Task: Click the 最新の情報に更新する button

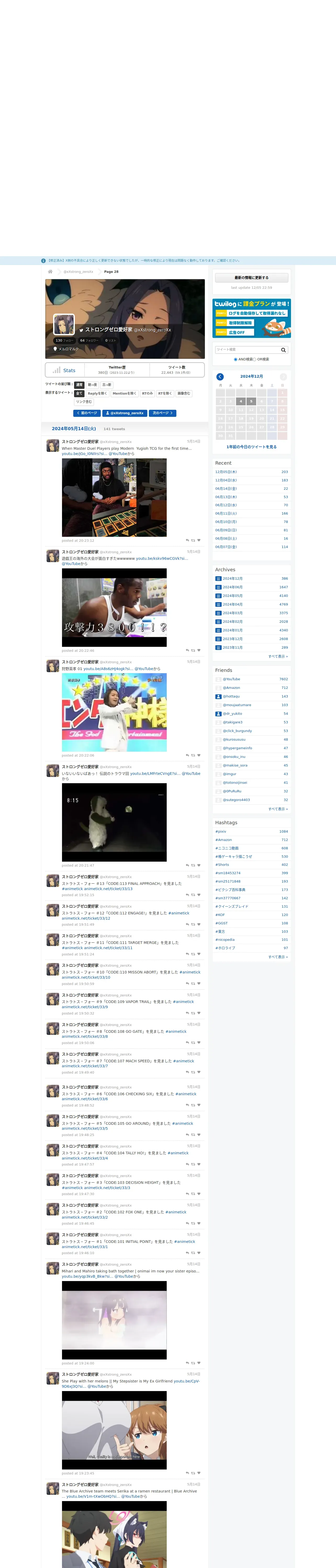Action: tap(252, 278)
